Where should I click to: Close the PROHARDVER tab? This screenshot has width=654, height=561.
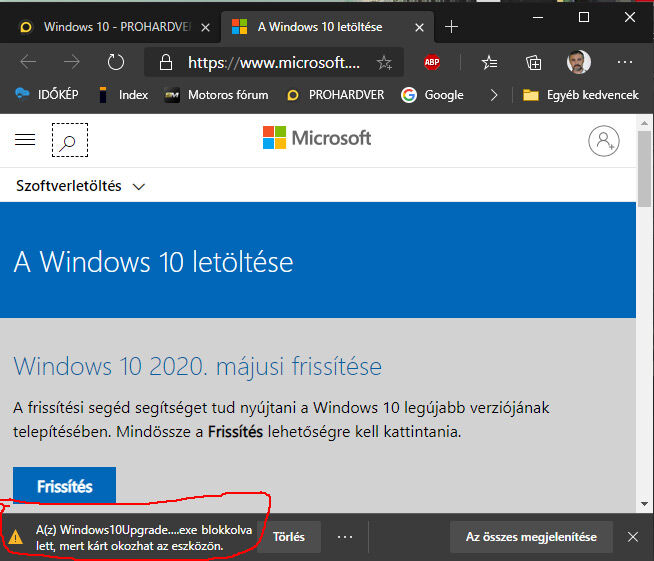pos(205,28)
